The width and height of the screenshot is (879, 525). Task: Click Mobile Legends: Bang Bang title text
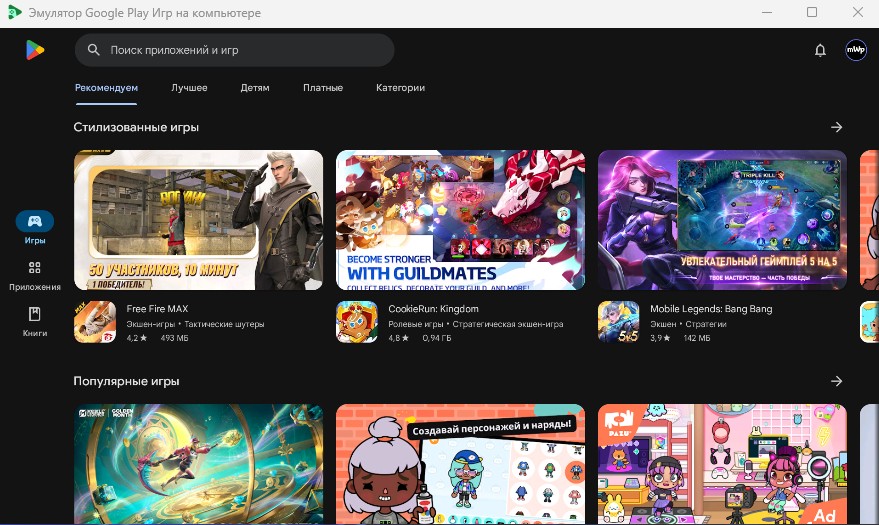point(711,309)
